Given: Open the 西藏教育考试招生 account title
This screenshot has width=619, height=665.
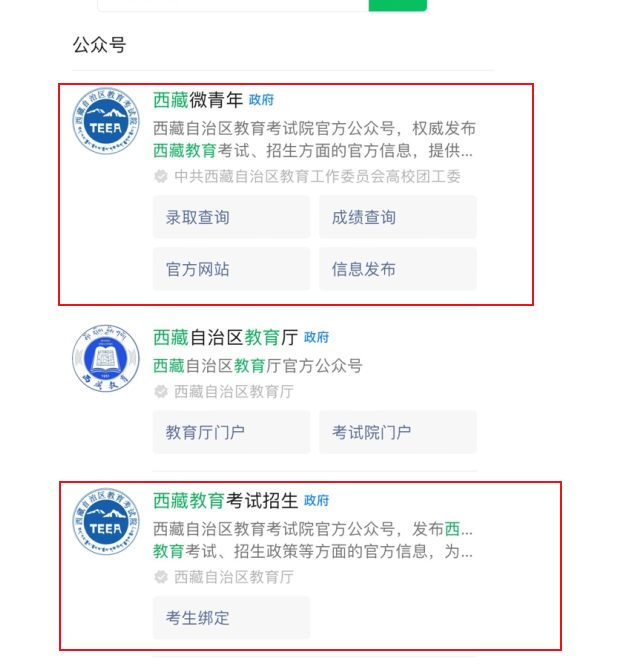Looking at the screenshot, I should pyautogui.click(x=226, y=500).
